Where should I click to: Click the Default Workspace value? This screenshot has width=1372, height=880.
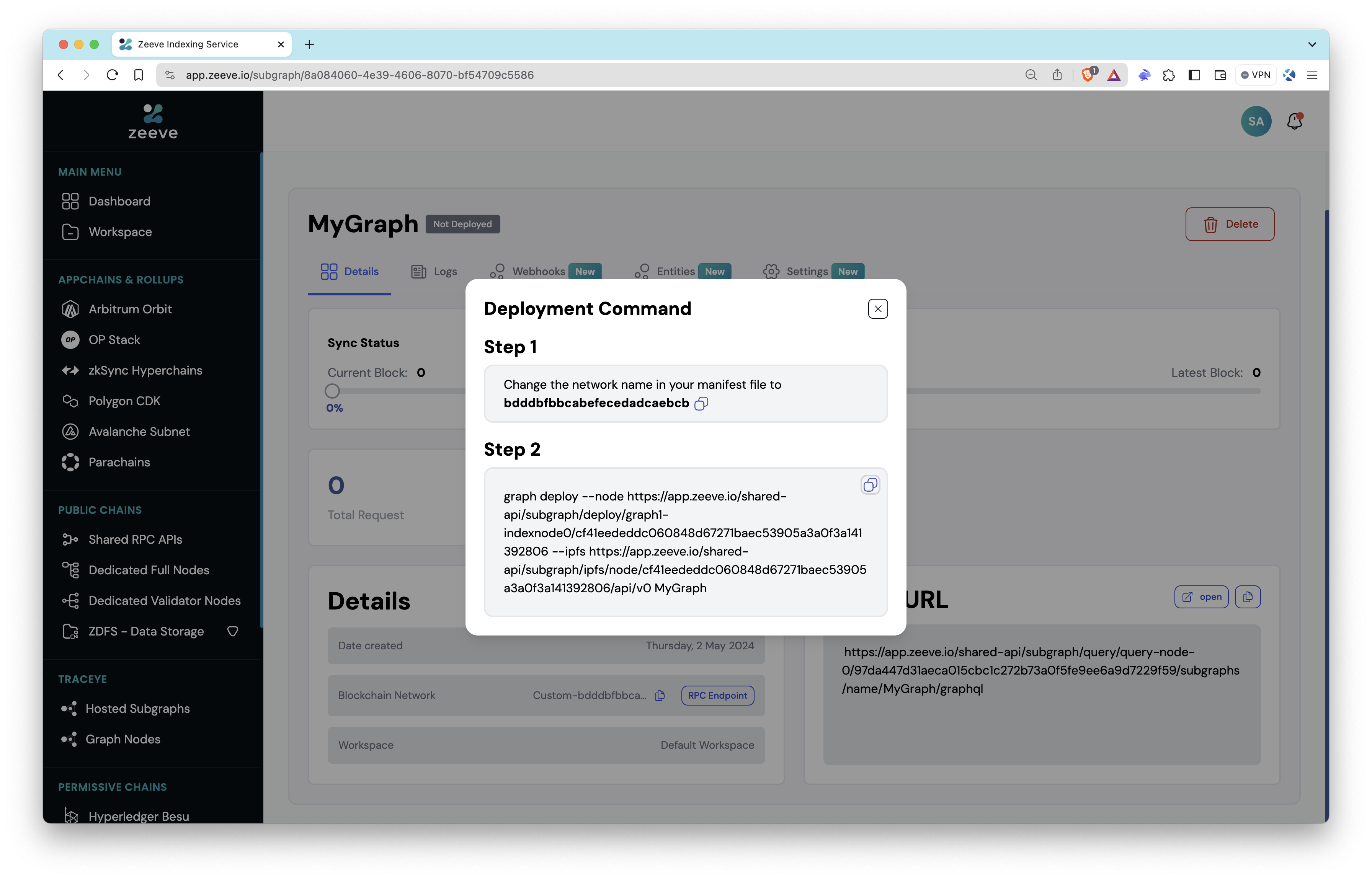[x=707, y=745]
